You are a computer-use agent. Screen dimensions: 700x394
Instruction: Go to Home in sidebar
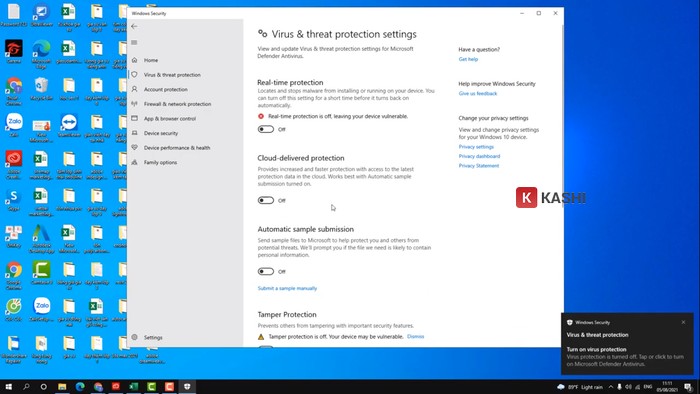click(x=151, y=60)
